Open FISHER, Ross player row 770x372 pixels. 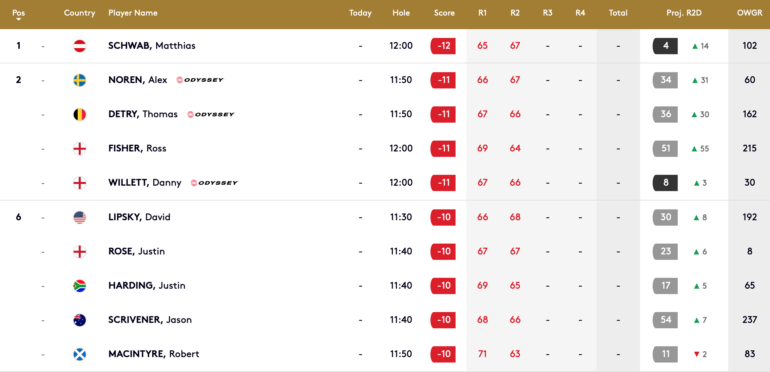coord(385,149)
